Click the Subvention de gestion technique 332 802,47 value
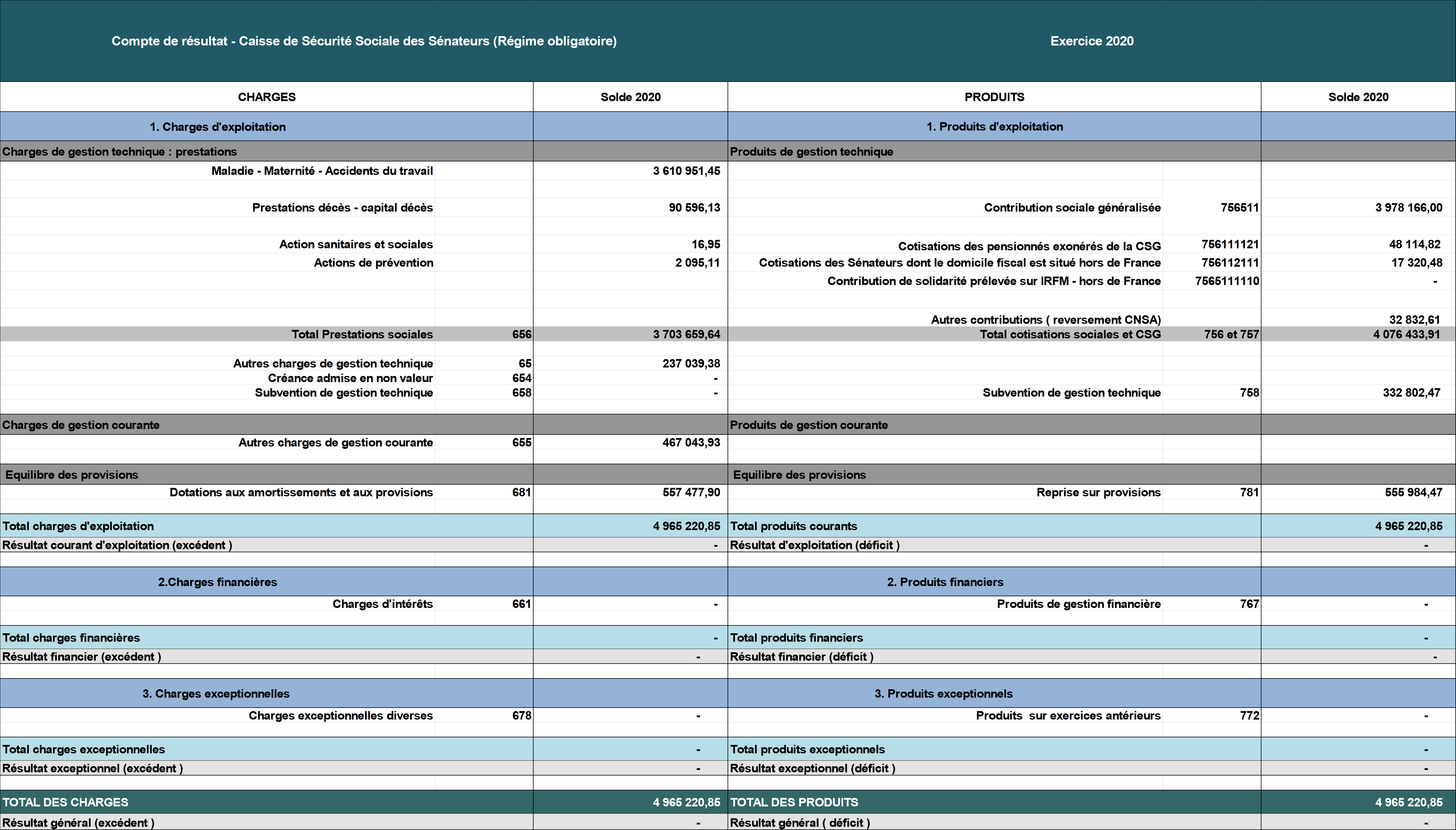1456x830 pixels. [x=1411, y=393]
